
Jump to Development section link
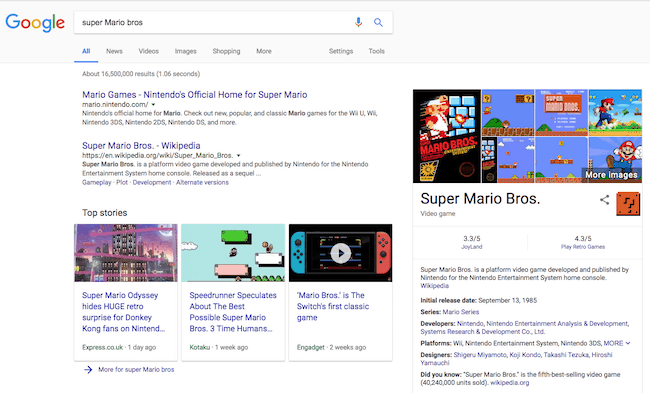point(152,182)
